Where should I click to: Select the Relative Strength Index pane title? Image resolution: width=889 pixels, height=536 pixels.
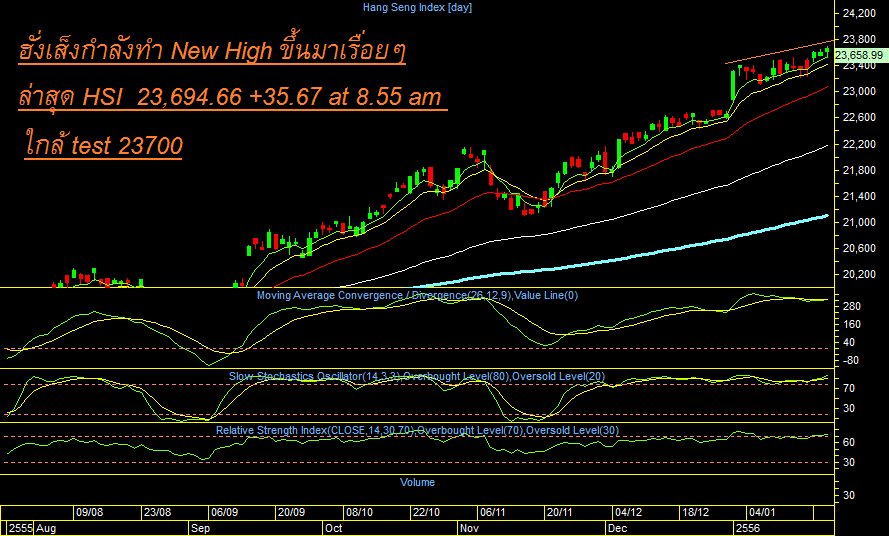point(417,431)
